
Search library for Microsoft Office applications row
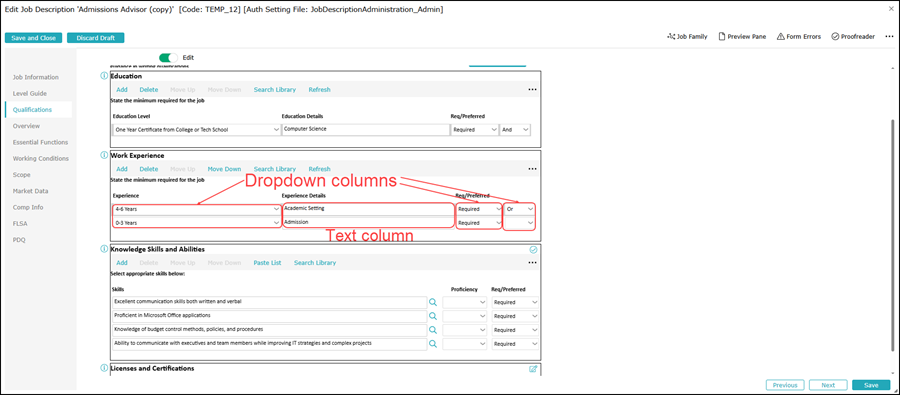pos(433,316)
